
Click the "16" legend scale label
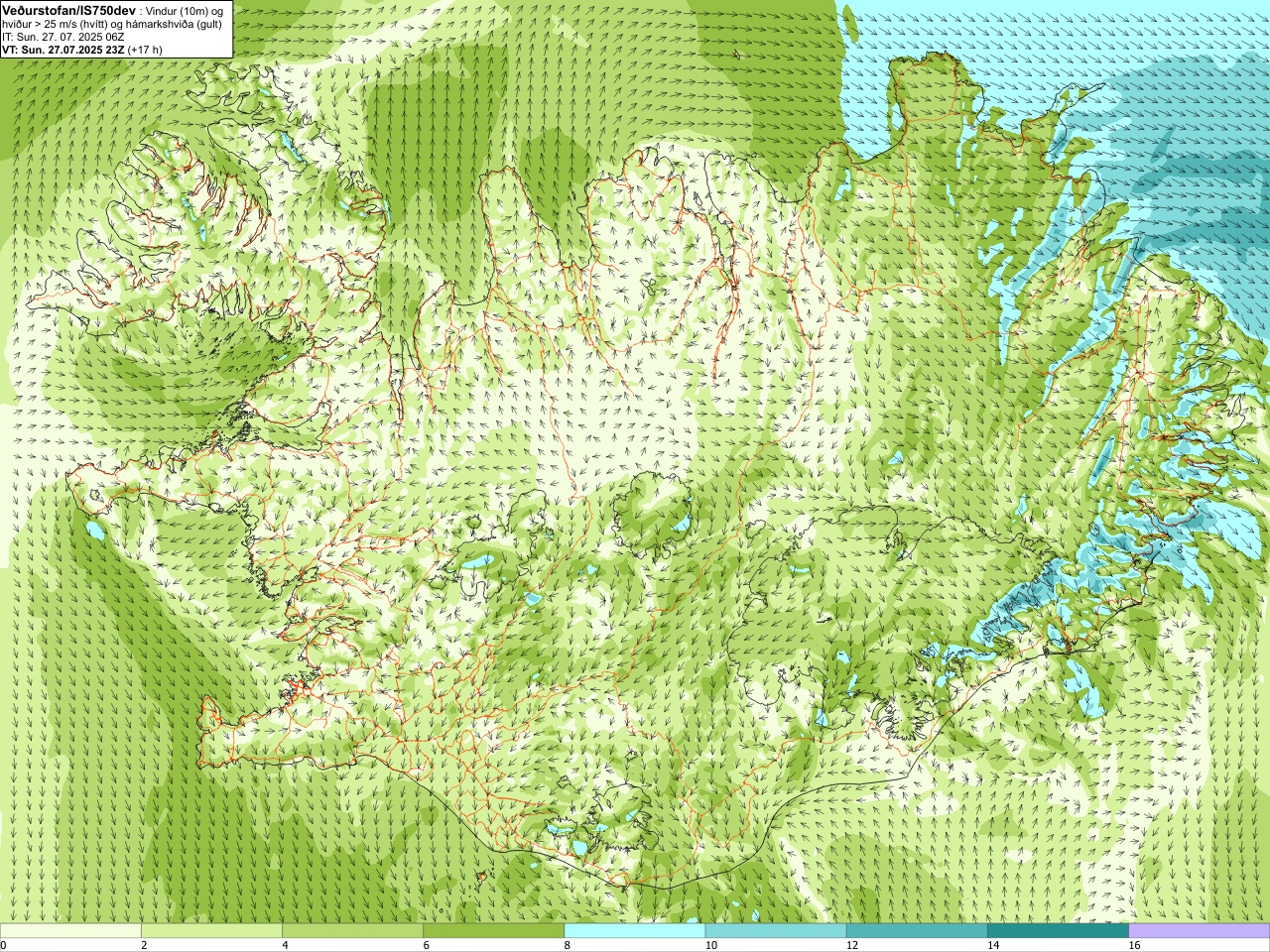[x=1135, y=945]
